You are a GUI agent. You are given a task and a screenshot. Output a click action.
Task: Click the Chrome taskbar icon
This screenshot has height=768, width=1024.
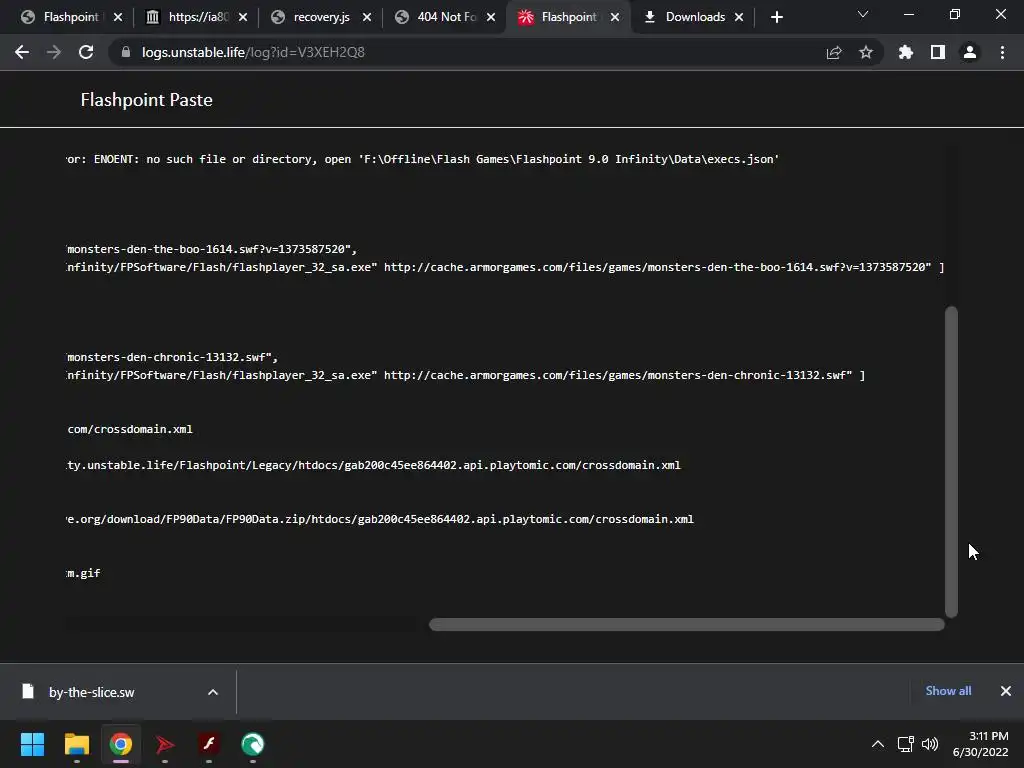click(x=121, y=744)
